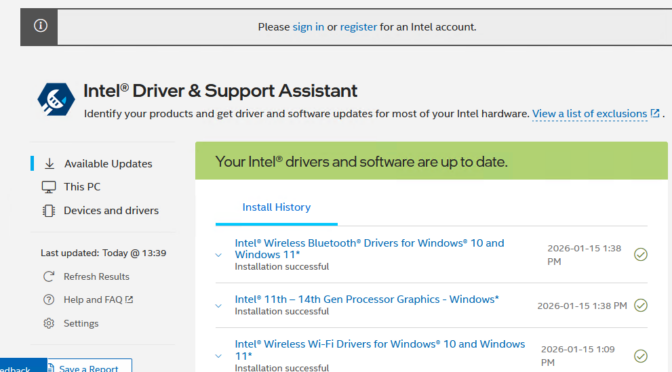Image resolution: width=672 pixels, height=372 pixels.
Task: Click the Save a Report button
Action: tap(89, 366)
